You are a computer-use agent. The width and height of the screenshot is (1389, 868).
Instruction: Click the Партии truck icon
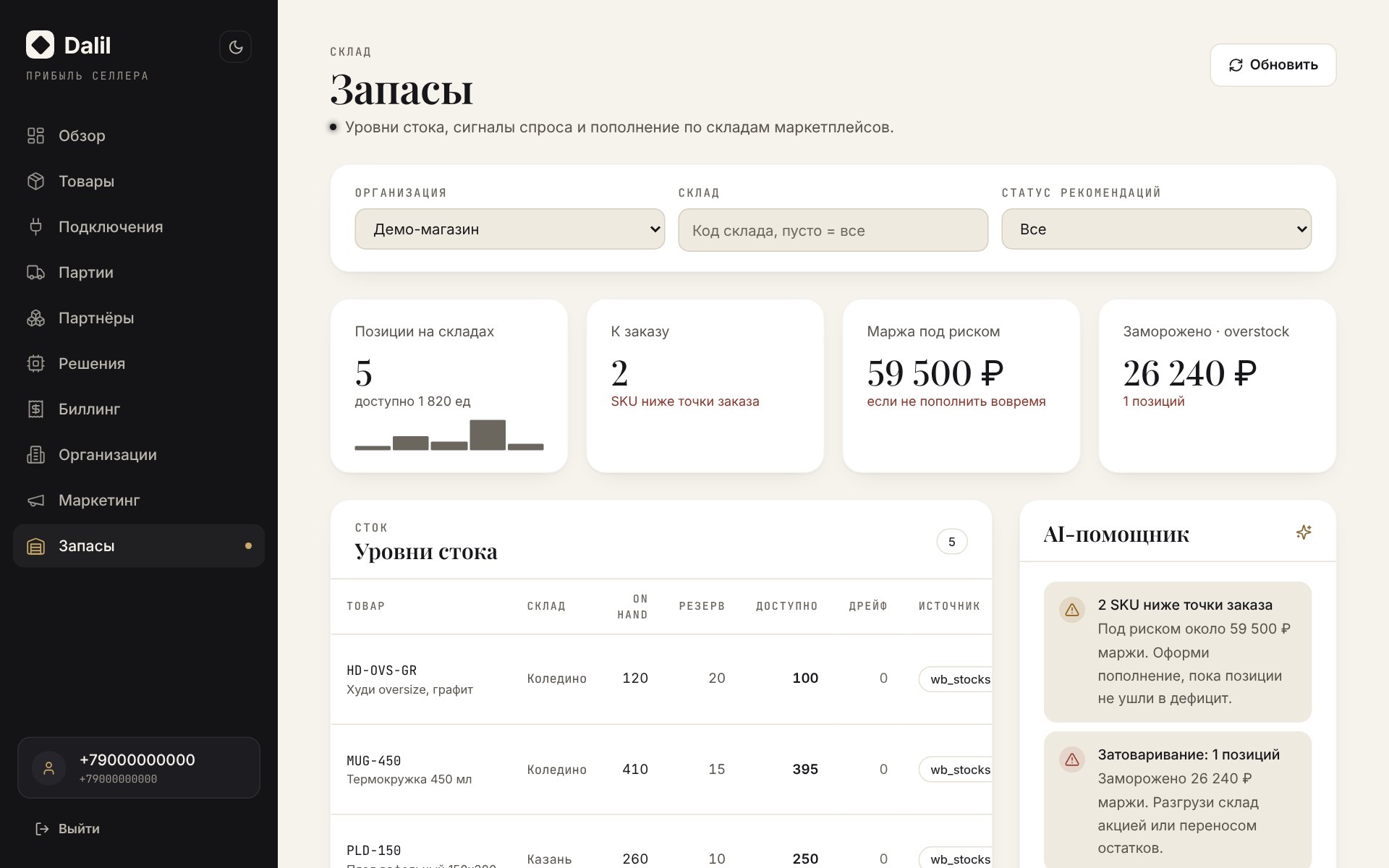(35, 272)
